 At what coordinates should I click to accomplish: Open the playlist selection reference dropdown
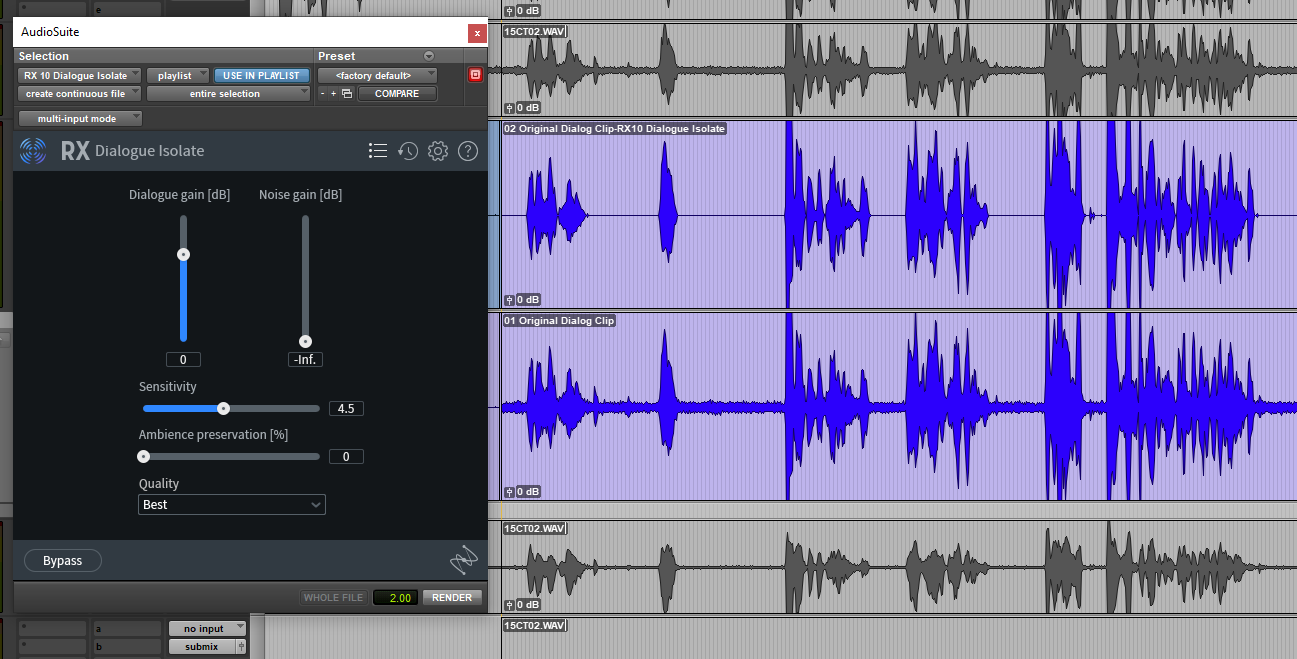click(x=178, y=75)
